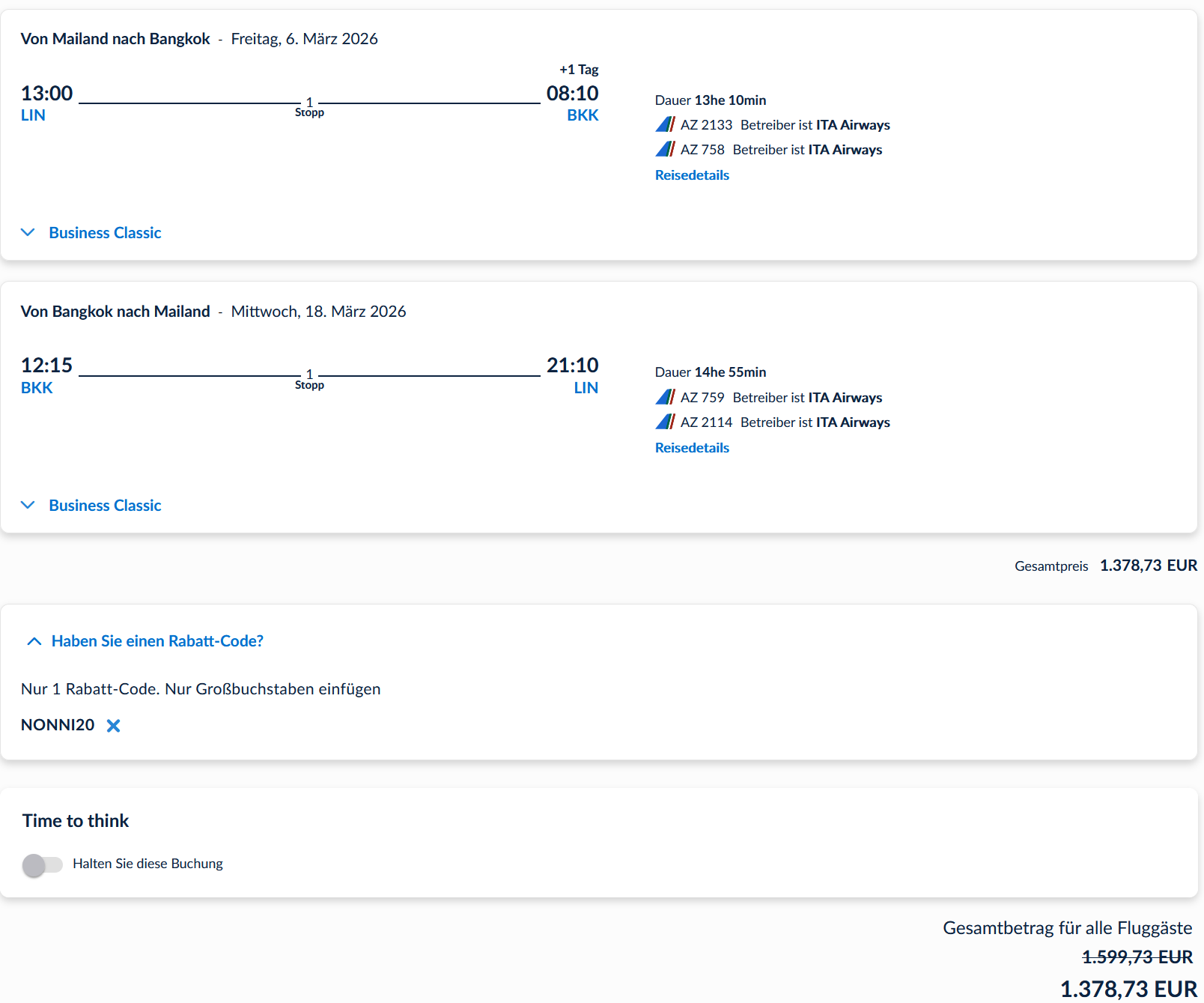The width and height of the screenshot is (1204, 1003).
Task: Remove the NONNI20 discount code
Action: point(113,725)
